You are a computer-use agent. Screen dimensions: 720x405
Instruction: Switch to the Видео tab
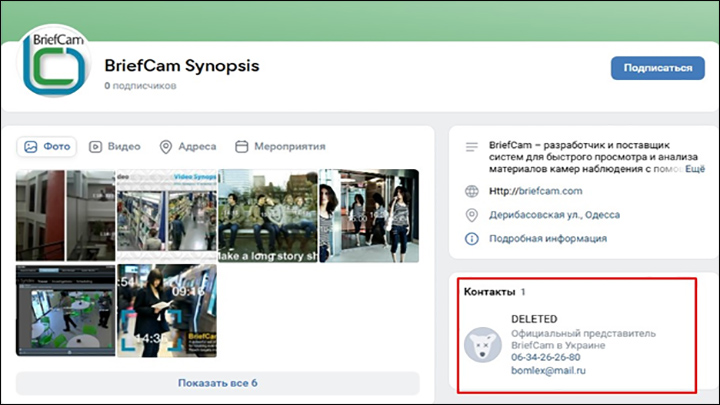pos(115,146)
